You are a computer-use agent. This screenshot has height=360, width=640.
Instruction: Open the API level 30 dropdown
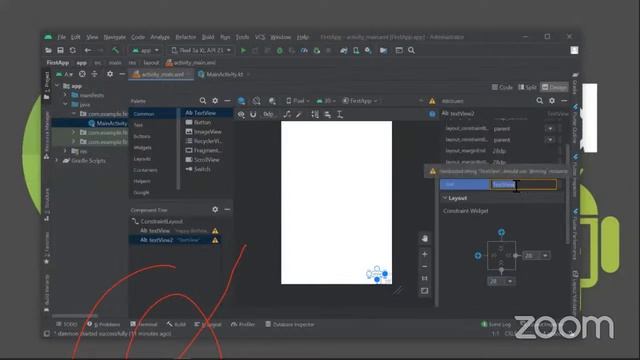click(327, 101)
